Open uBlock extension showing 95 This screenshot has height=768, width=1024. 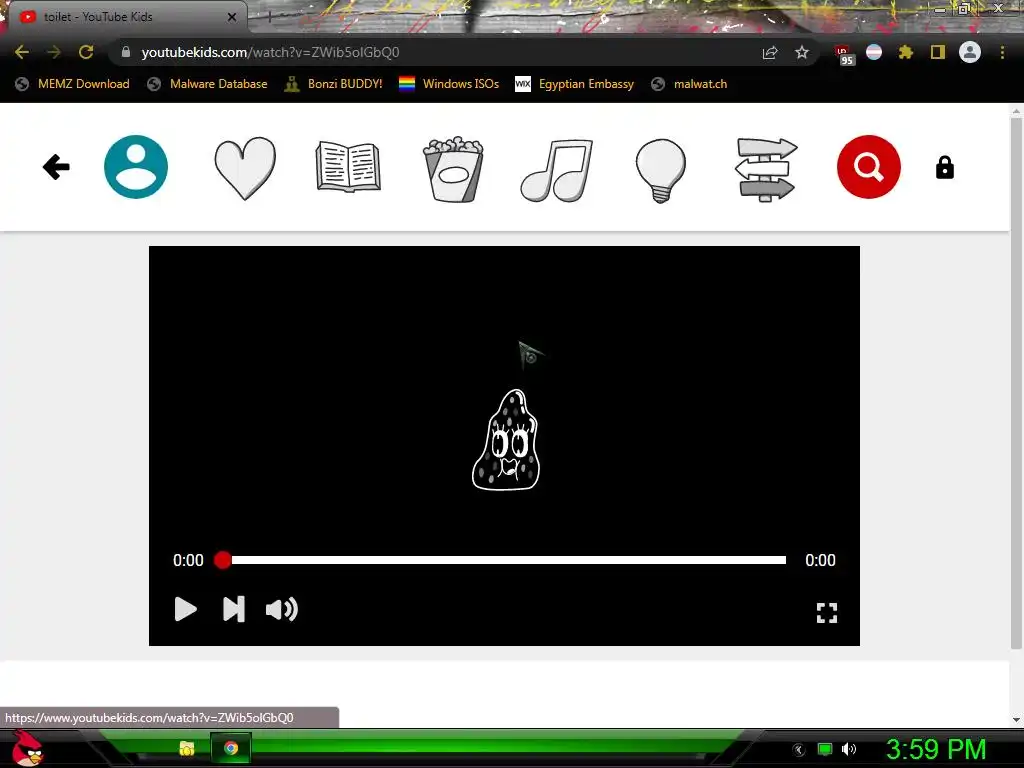tap(844, 54)
